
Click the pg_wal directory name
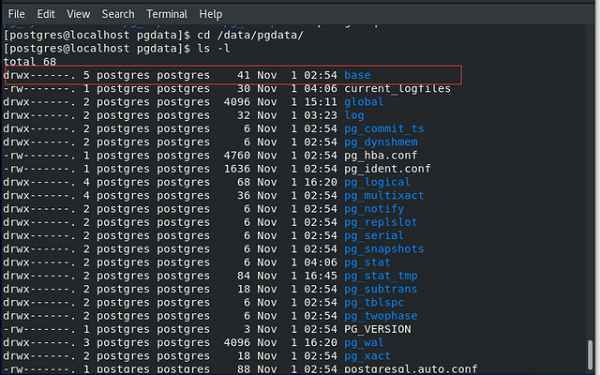click(x=364, y=342)
